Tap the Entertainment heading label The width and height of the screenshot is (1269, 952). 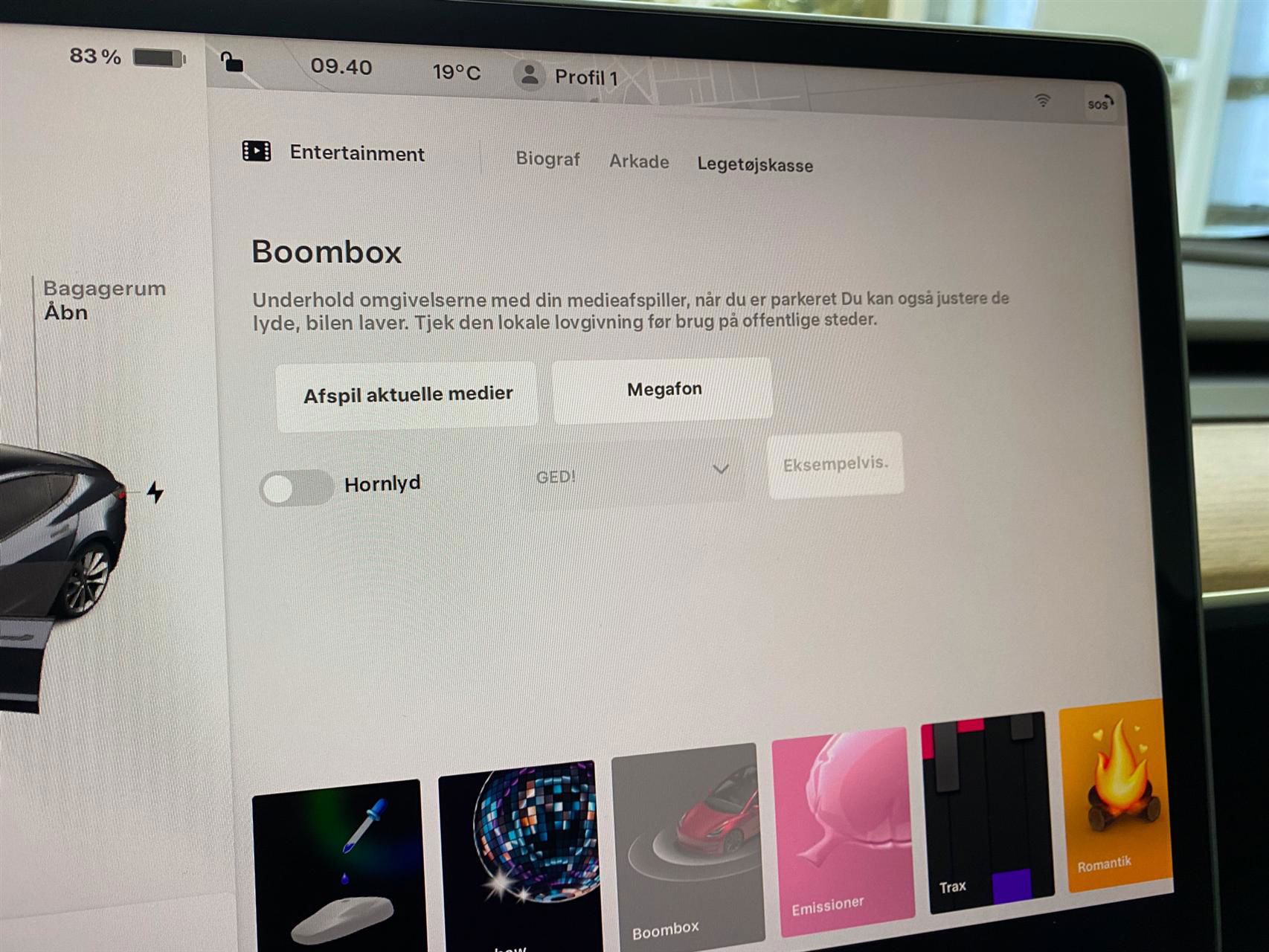coord(357,153)
